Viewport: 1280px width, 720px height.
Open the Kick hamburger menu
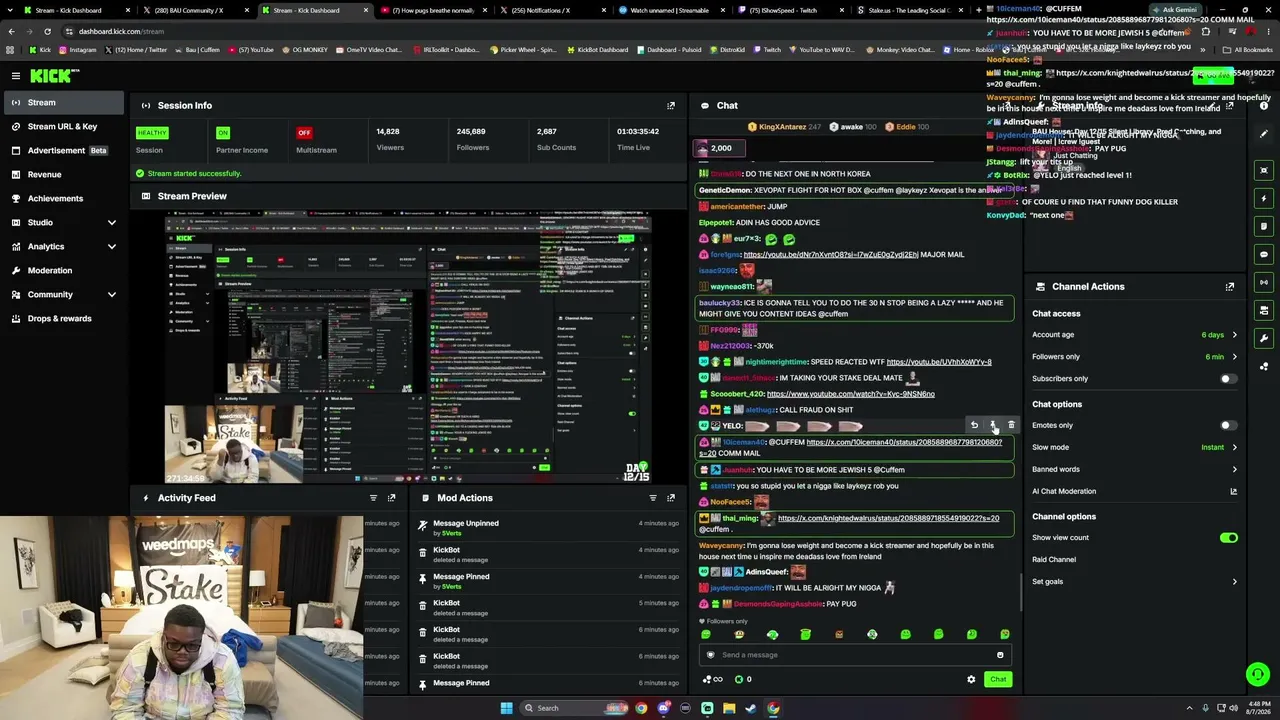[x=16, y=75]
